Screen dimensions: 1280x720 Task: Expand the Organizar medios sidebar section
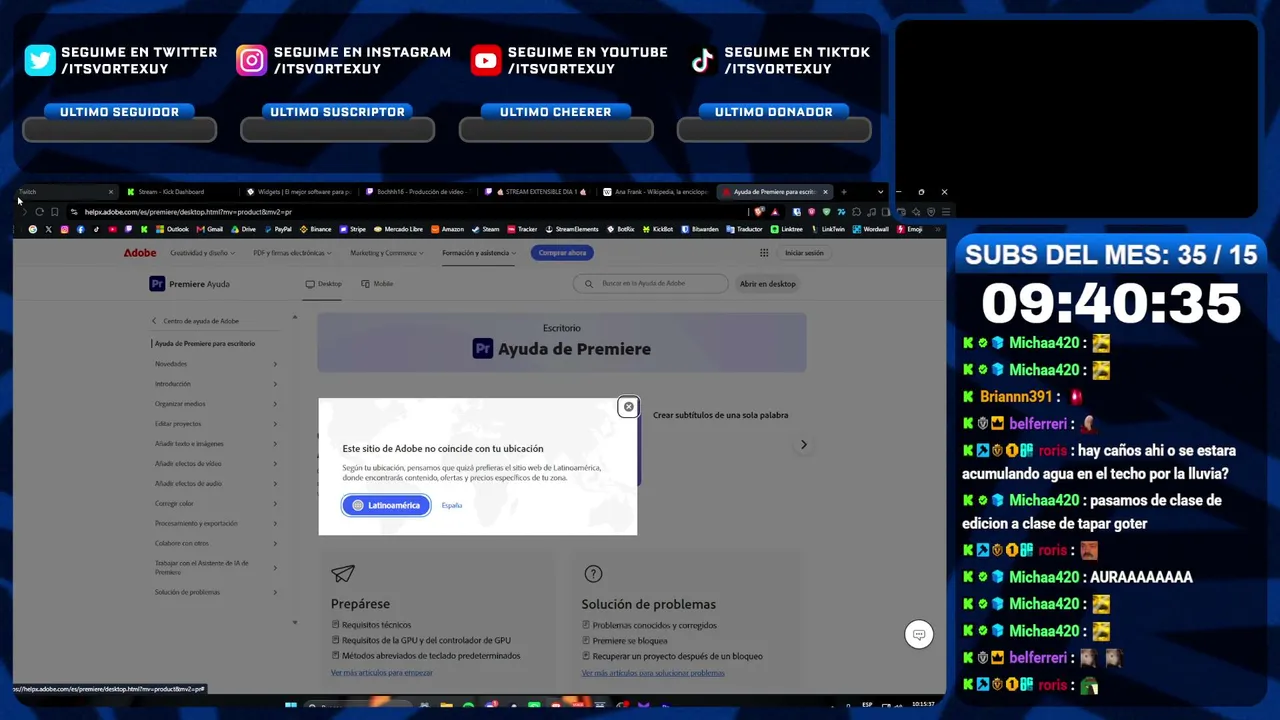pyautogui.click(x=216, y=404)
